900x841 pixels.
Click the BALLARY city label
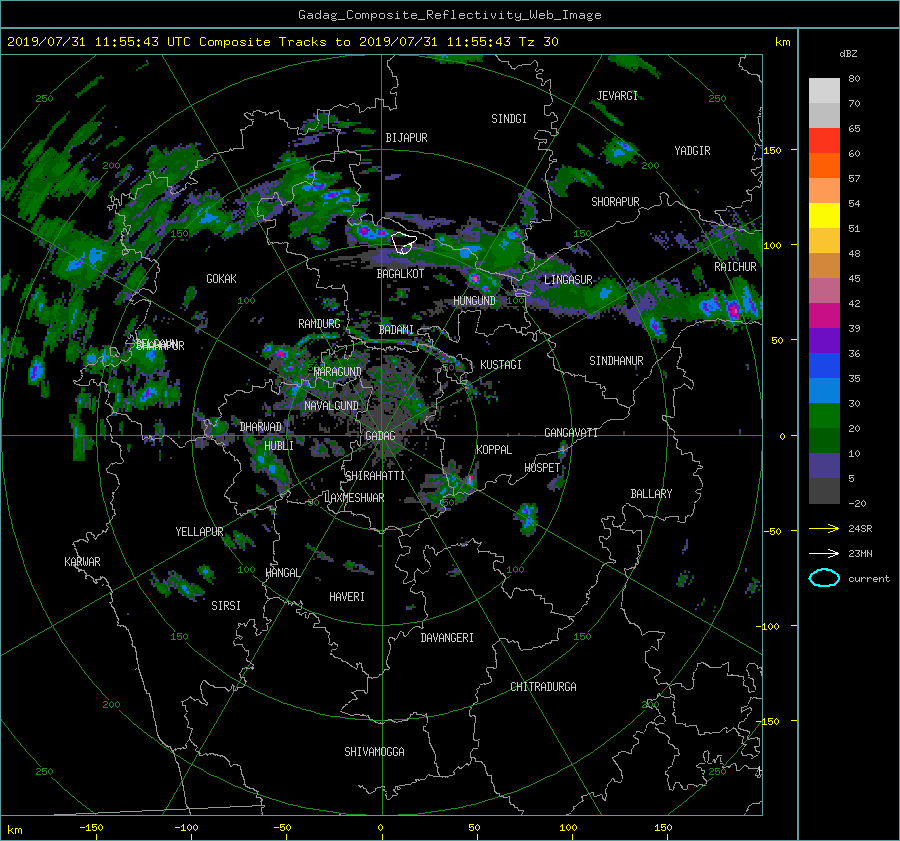tap(651, 494)
